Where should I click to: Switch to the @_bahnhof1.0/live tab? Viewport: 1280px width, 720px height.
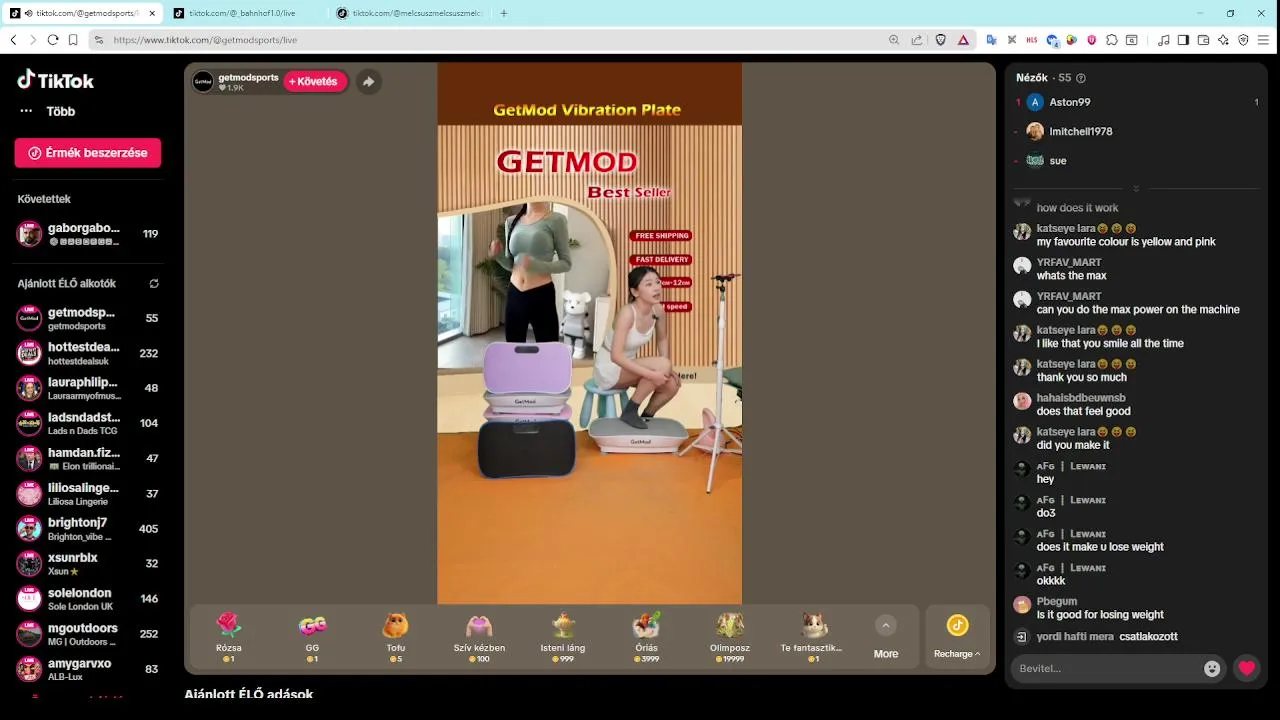(x=243, y=13)
